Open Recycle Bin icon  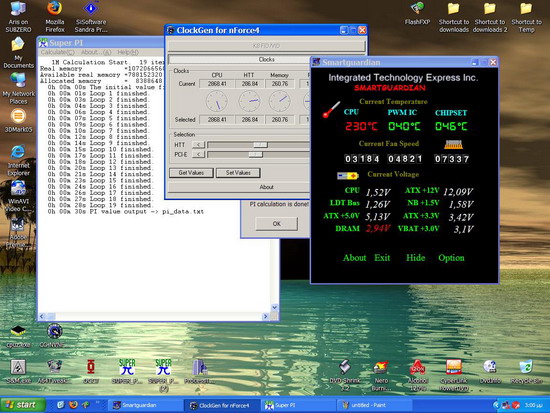(x=526, y=371)
